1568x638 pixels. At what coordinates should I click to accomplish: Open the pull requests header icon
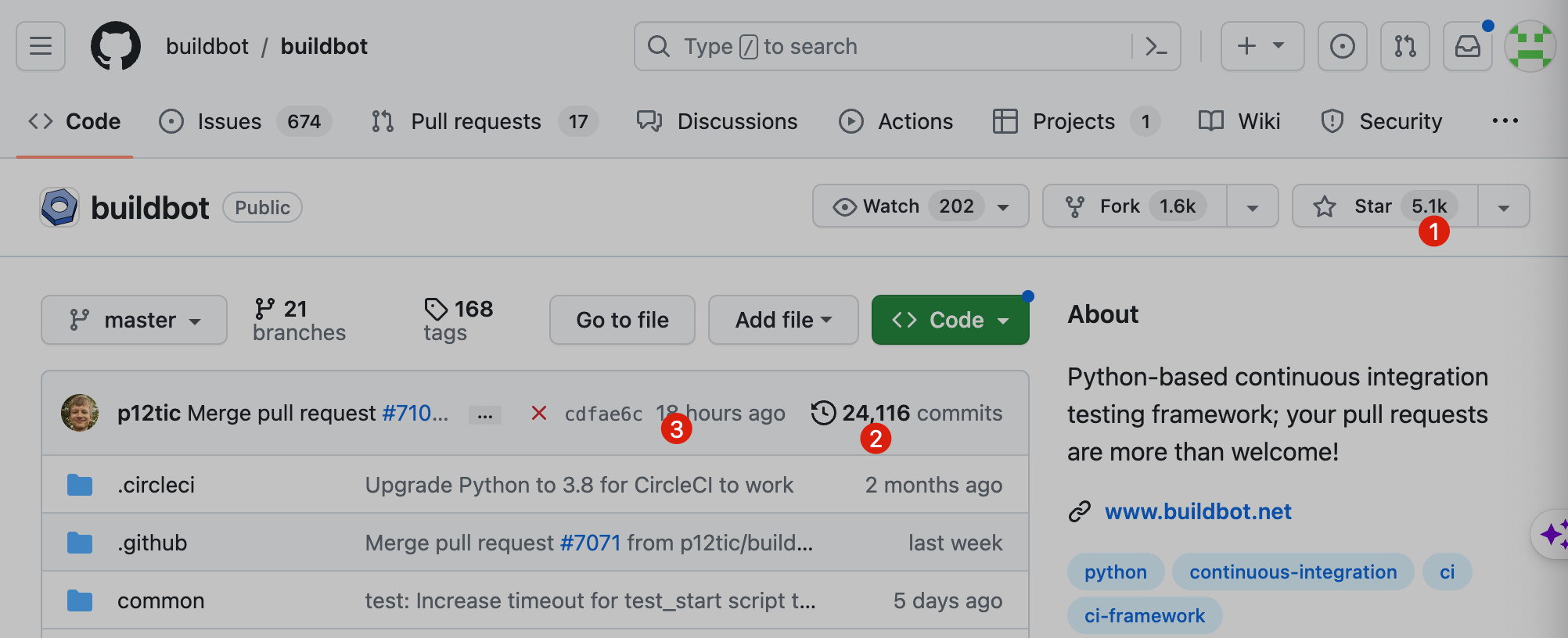1404,47
